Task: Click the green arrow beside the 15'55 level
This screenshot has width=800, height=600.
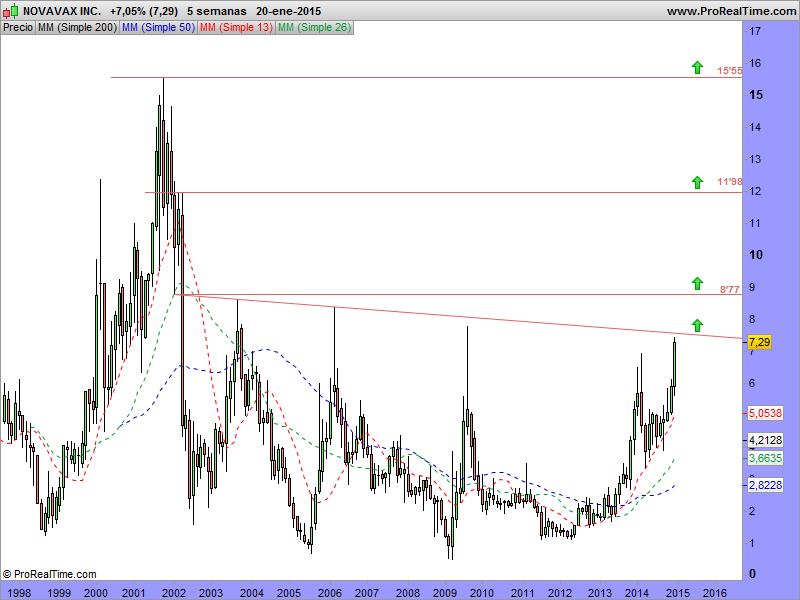Action: pos(697,67)
